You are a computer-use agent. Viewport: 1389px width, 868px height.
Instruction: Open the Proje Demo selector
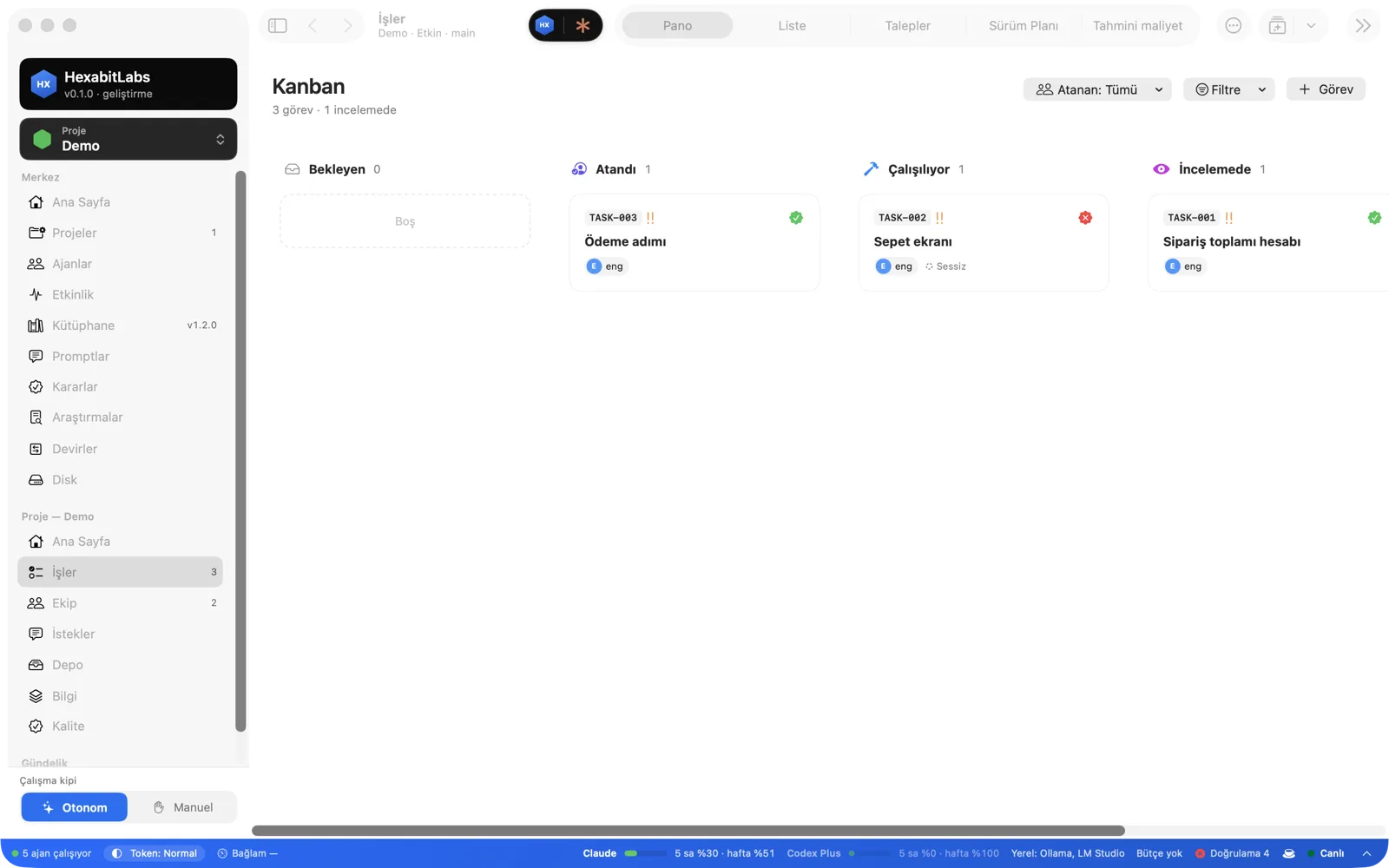click(128, 139)
